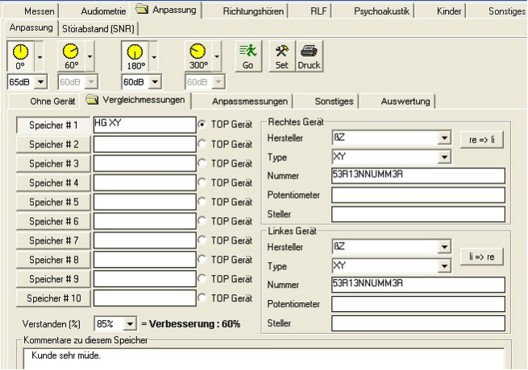Open Type dropdown for Rechtes Gerät

[x=444, y=157]
